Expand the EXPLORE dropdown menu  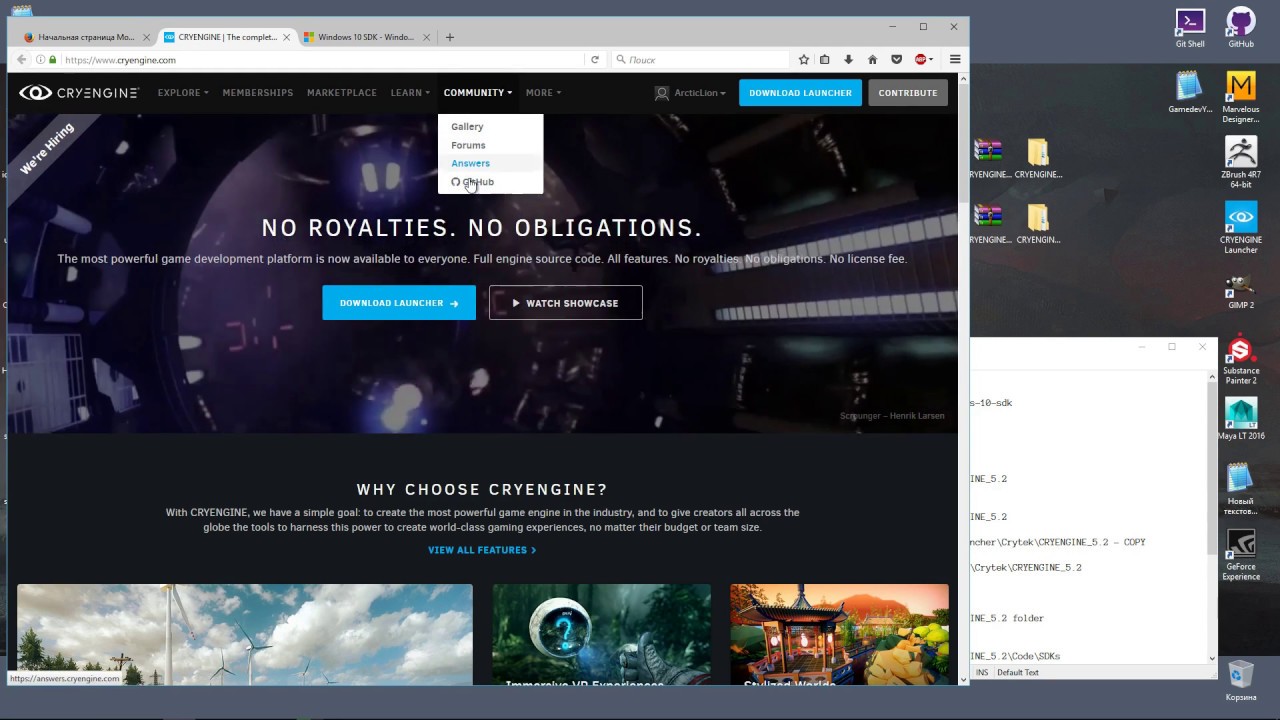(x=183, y=93)
